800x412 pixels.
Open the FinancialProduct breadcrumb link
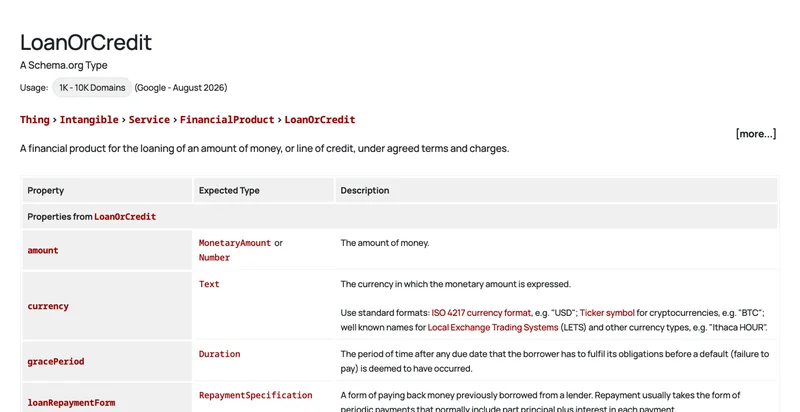[227, 120]
